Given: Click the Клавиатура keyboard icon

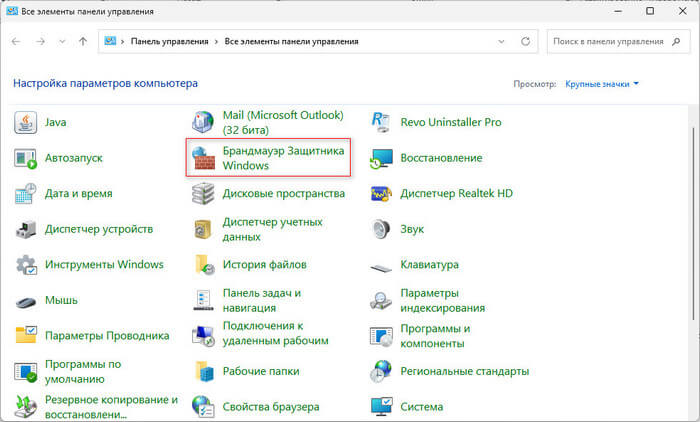Looking at the screenshot, I should [382, 265].
